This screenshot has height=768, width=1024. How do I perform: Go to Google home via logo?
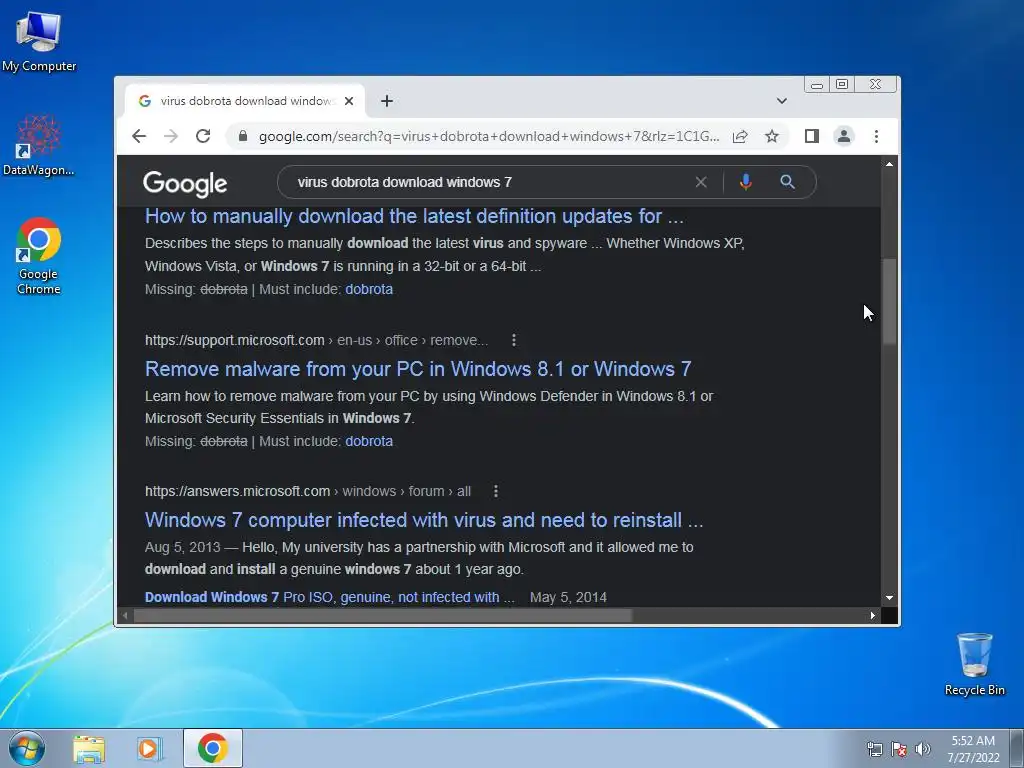(185, 184)
